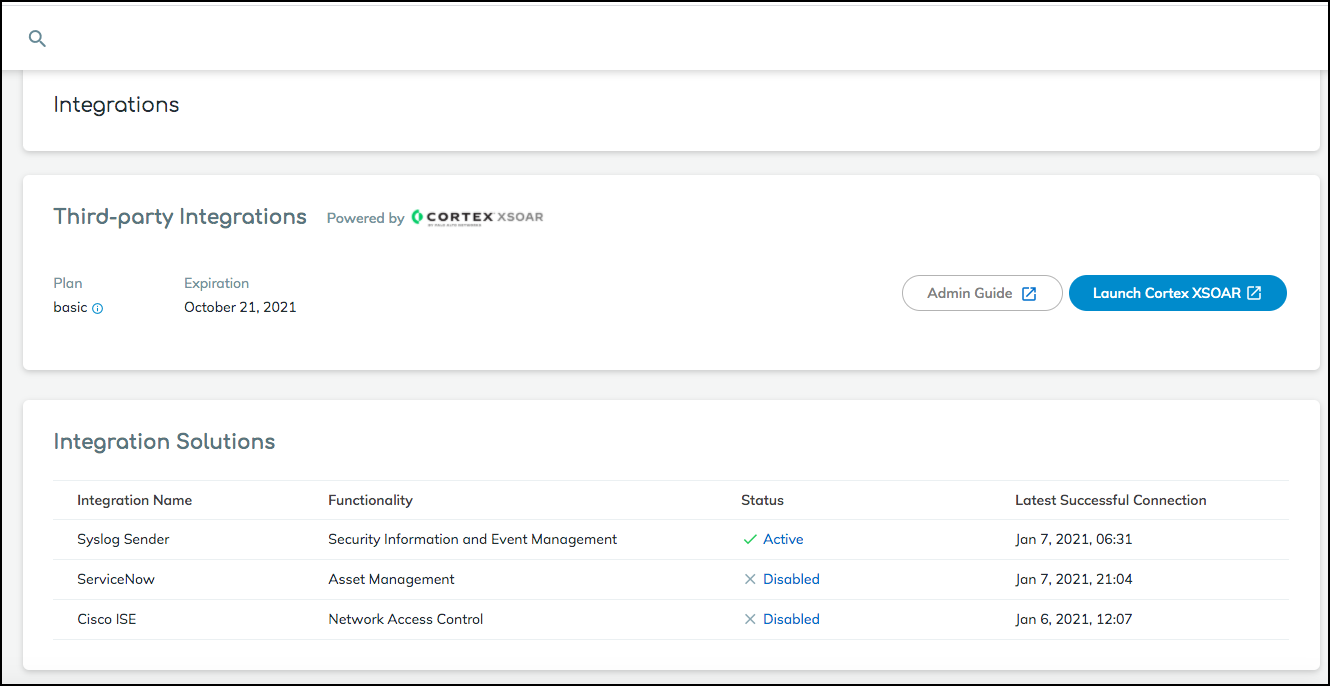Click the Active status link for Syslog Sender
Screen dimensions: 1330x686
(783, 539)
